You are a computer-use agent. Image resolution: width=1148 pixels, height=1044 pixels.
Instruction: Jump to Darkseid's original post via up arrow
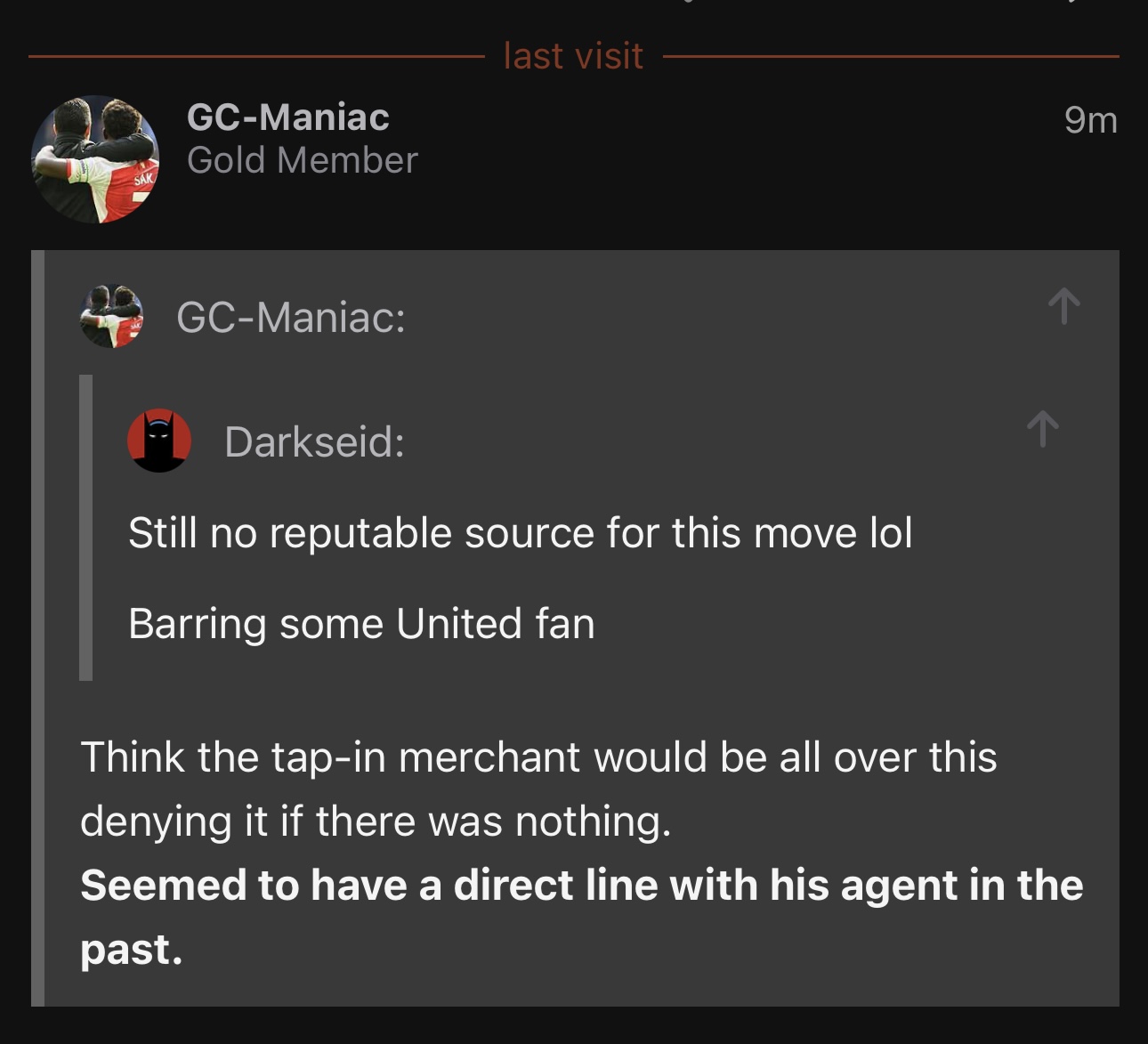click(x=1042, y=428)
